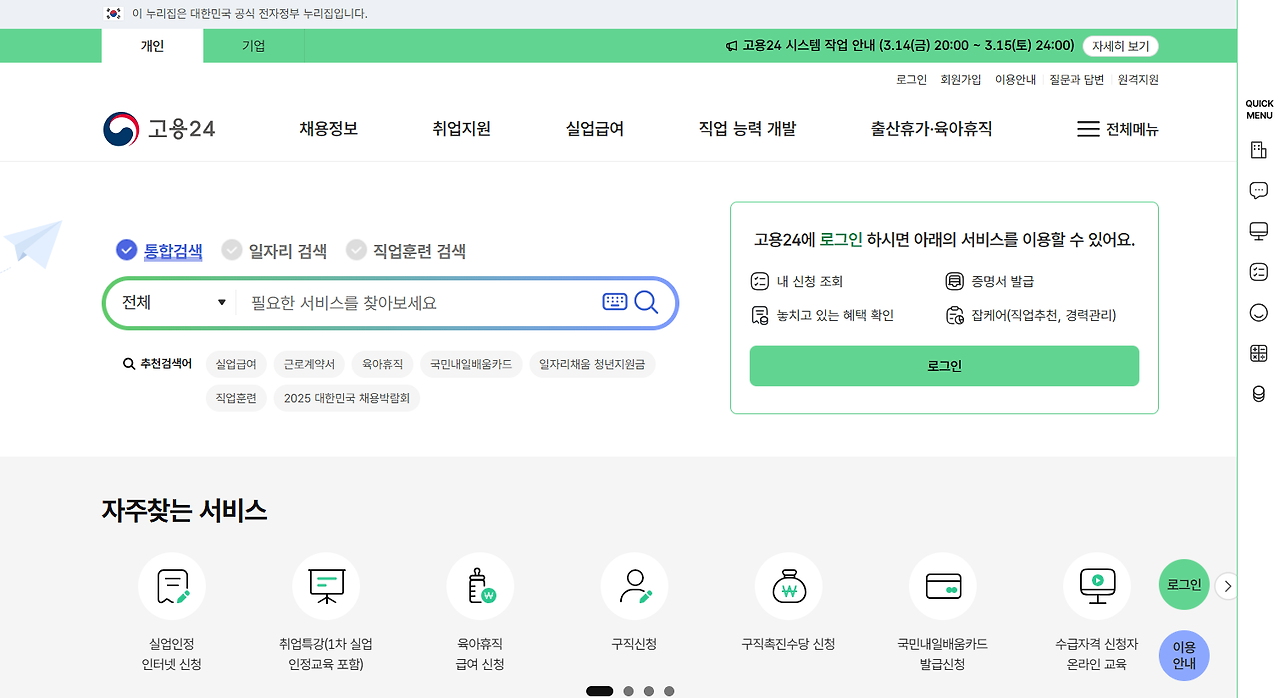
Task: Open the calculator icon in the Quick Menu
Action: 1259,353
